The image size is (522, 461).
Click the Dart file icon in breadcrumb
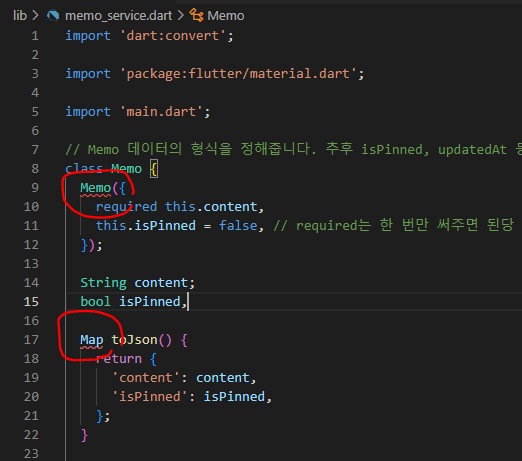point(53,16)
